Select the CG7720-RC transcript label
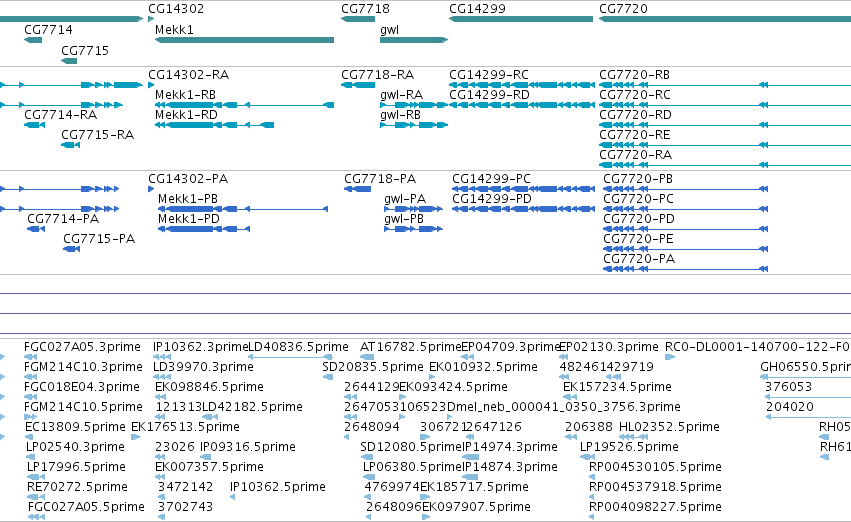Image resolution: width=851 pixels, height=522 pixels. [634, 94]
